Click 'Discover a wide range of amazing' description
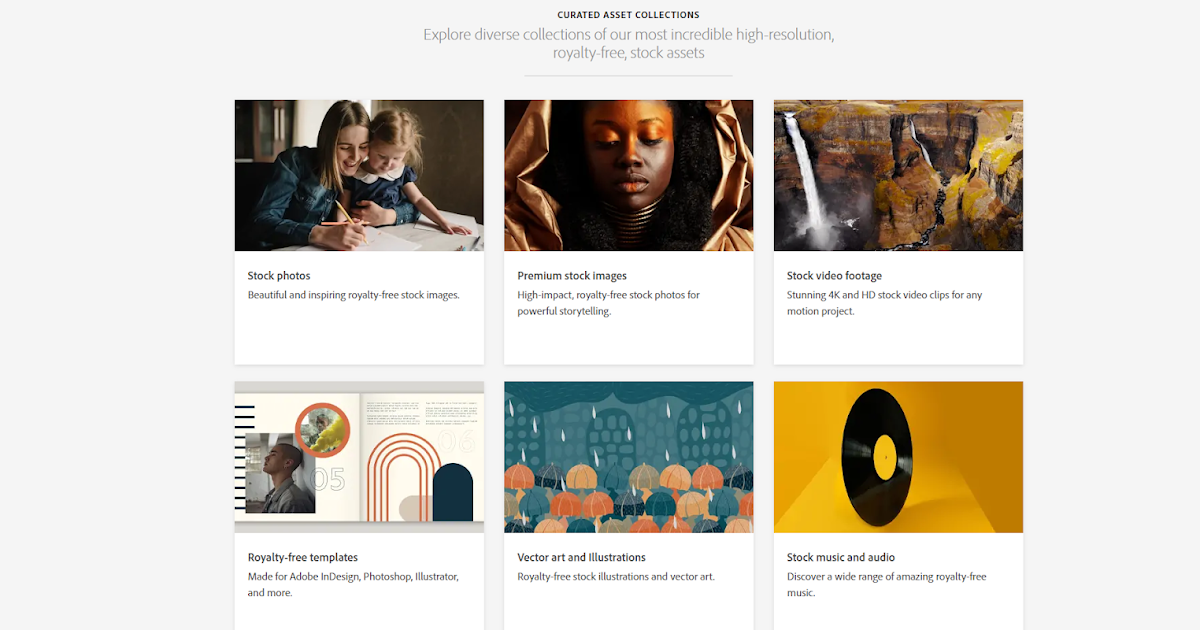1200x630 pixels. (886, 585)
